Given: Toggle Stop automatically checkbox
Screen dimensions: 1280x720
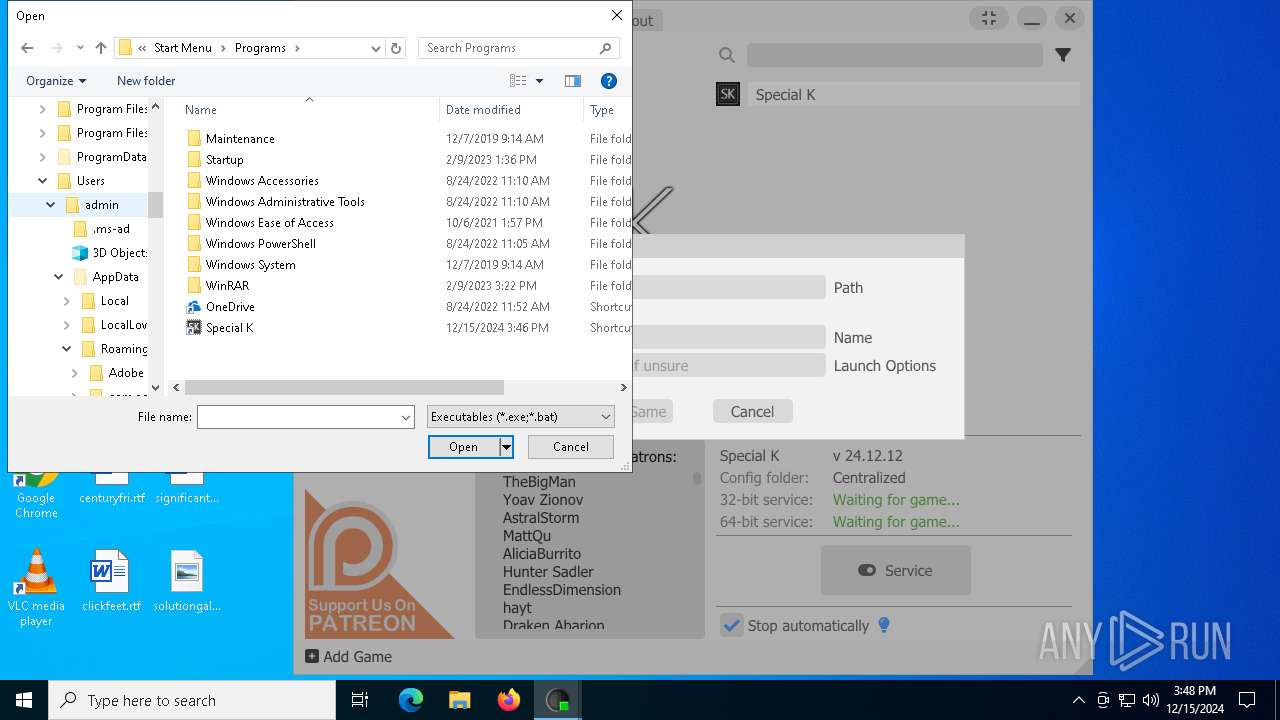Looking at the screenshot, I should (x=732, y=625).
